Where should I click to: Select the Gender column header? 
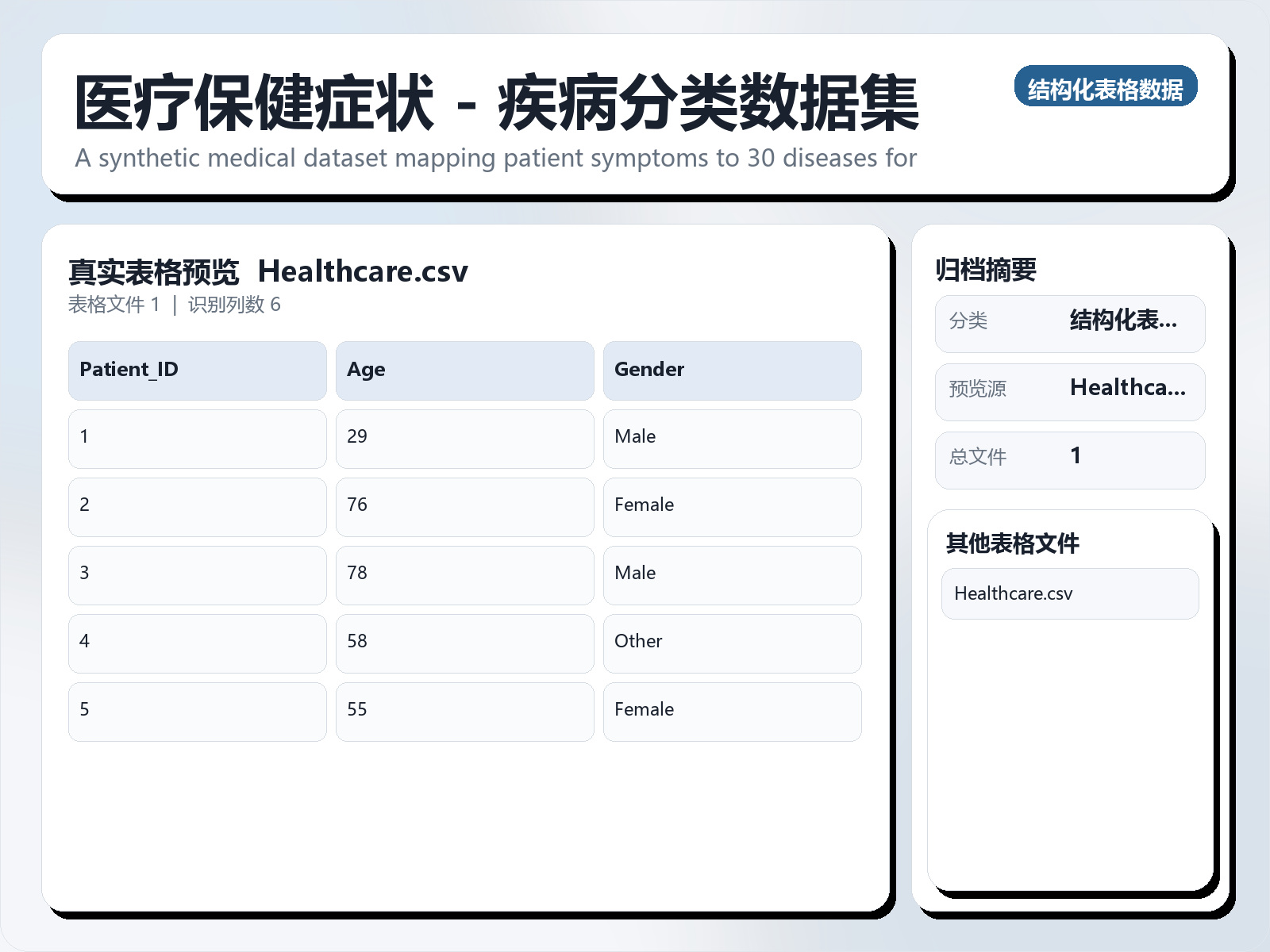pos(733,370)
